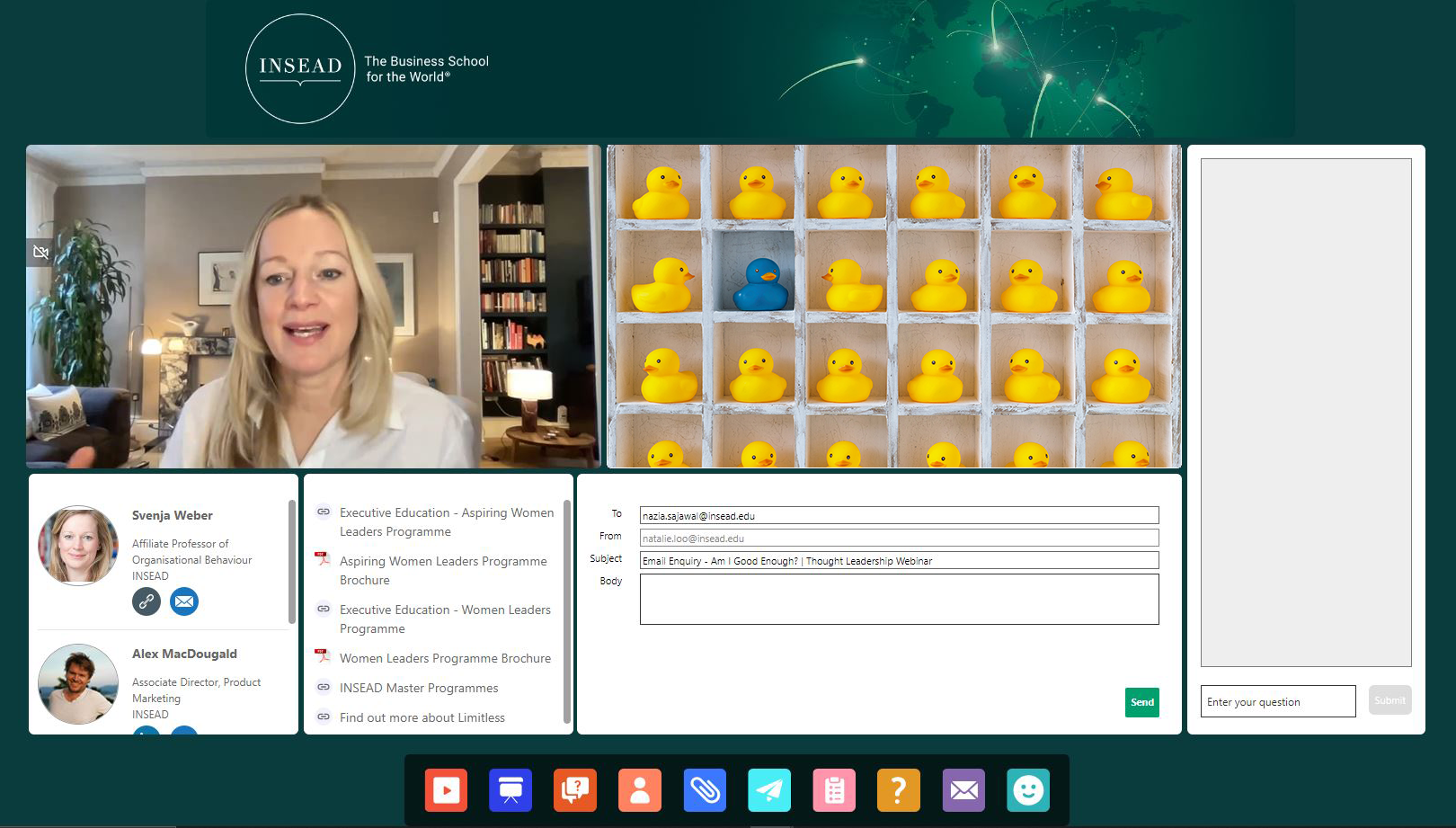Open the smiley reactions icon
Image resolution: width=1456 pixels, height=828 pixels.
click(x=1028, y=790)
